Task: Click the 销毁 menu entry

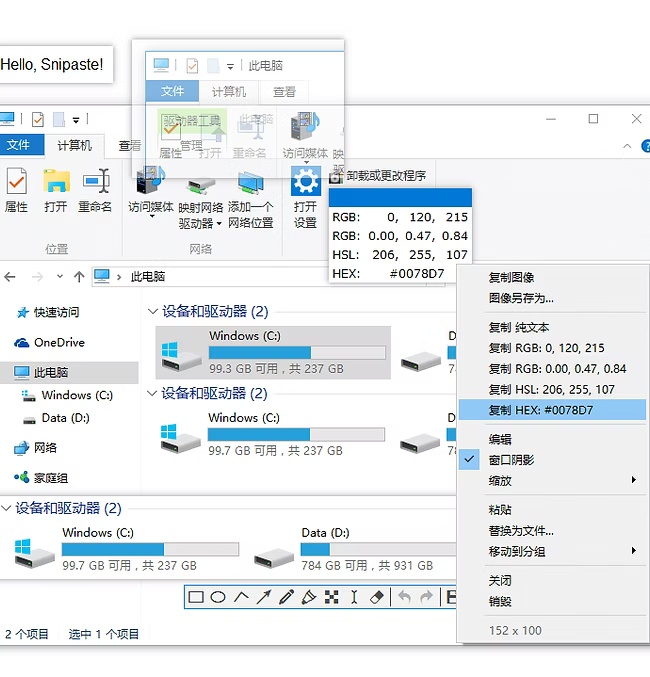Action: tap(500, 602)
